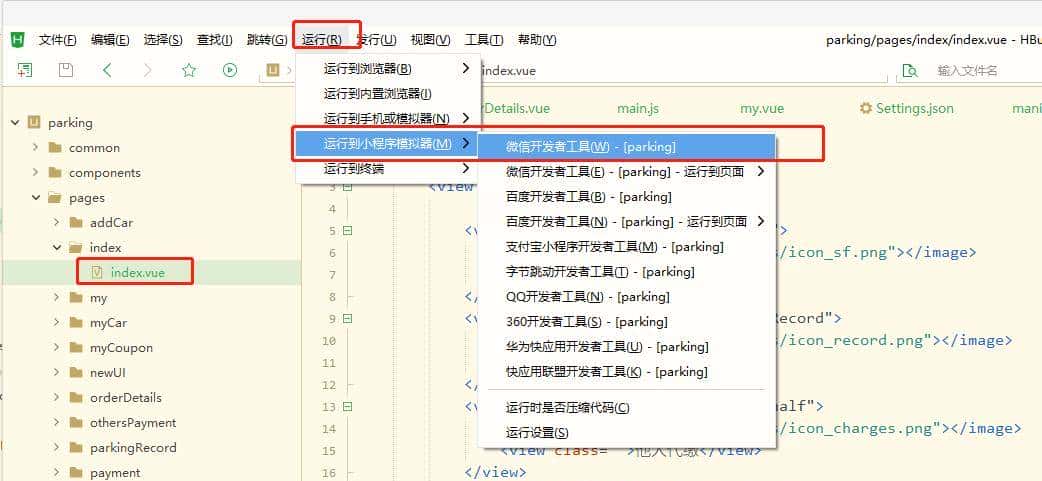Toggle 运行时是否压缩代码(C) option
1042x481 pixels.
(626, 408)
